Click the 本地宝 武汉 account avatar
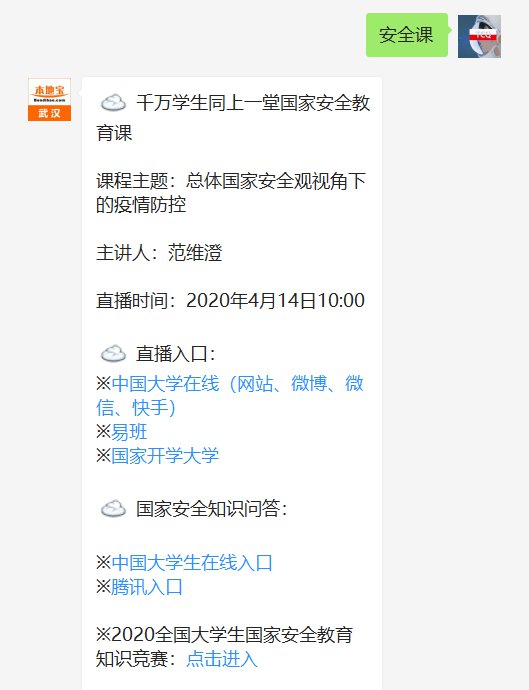This screenshot has height=690, width=529. pyautogui.click(x=49, y=99)
